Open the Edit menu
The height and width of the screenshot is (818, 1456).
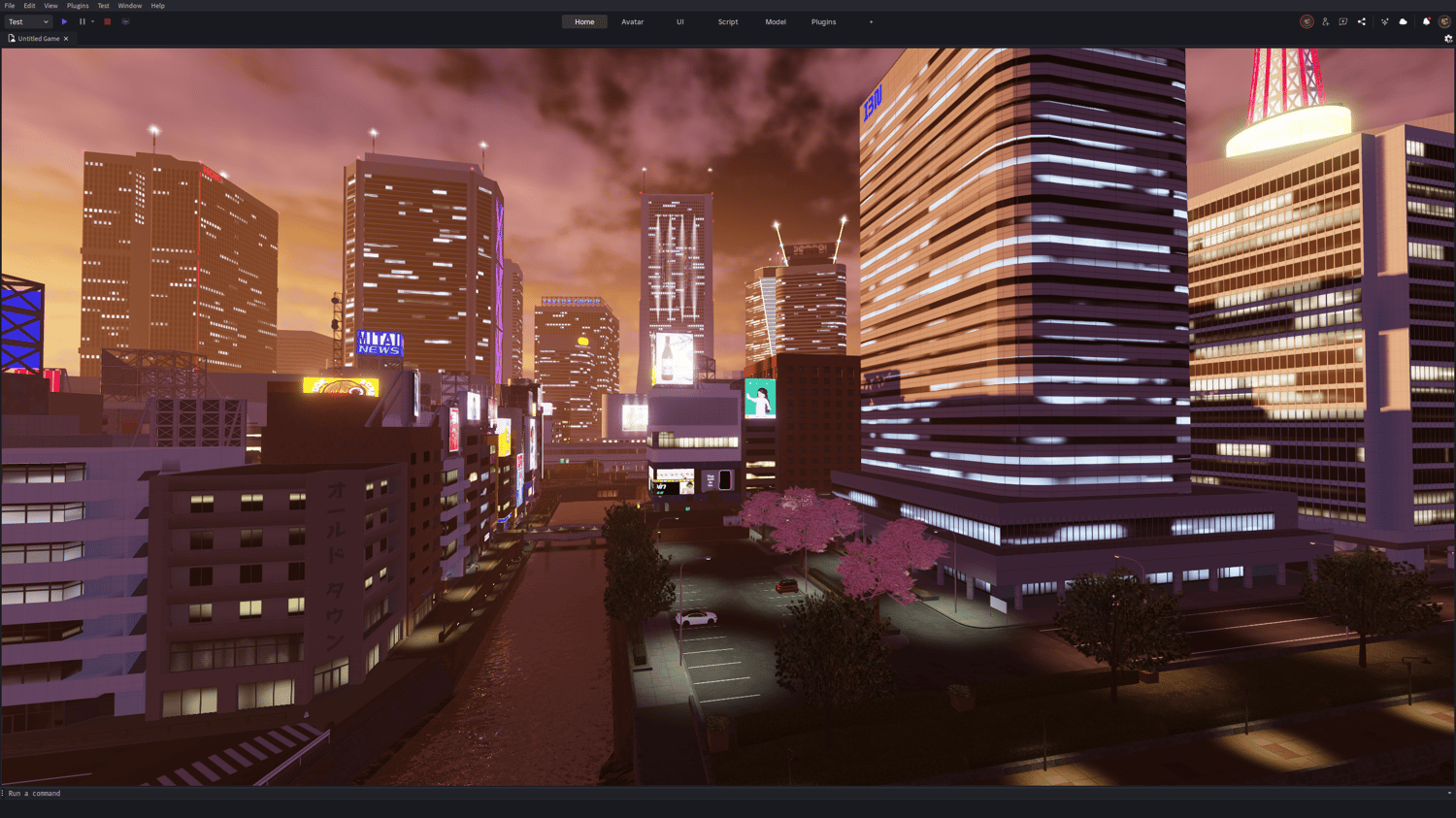point(29,6)
